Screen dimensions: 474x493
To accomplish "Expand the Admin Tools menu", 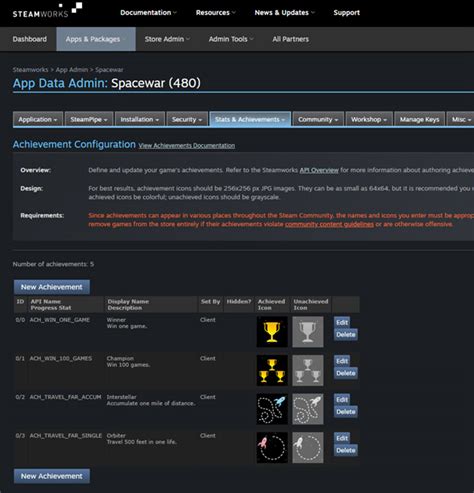I will point(231,39).
